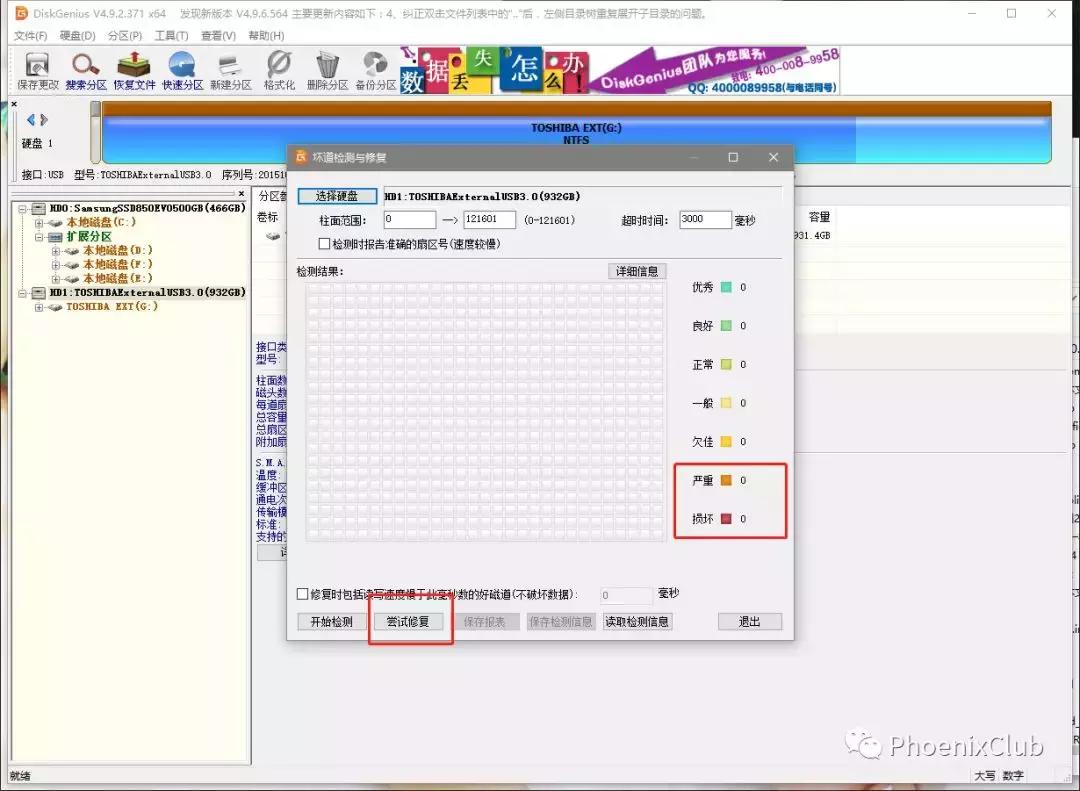
Task: Click the 一般 pale yellow color swatch
Action: click(726, 403)
